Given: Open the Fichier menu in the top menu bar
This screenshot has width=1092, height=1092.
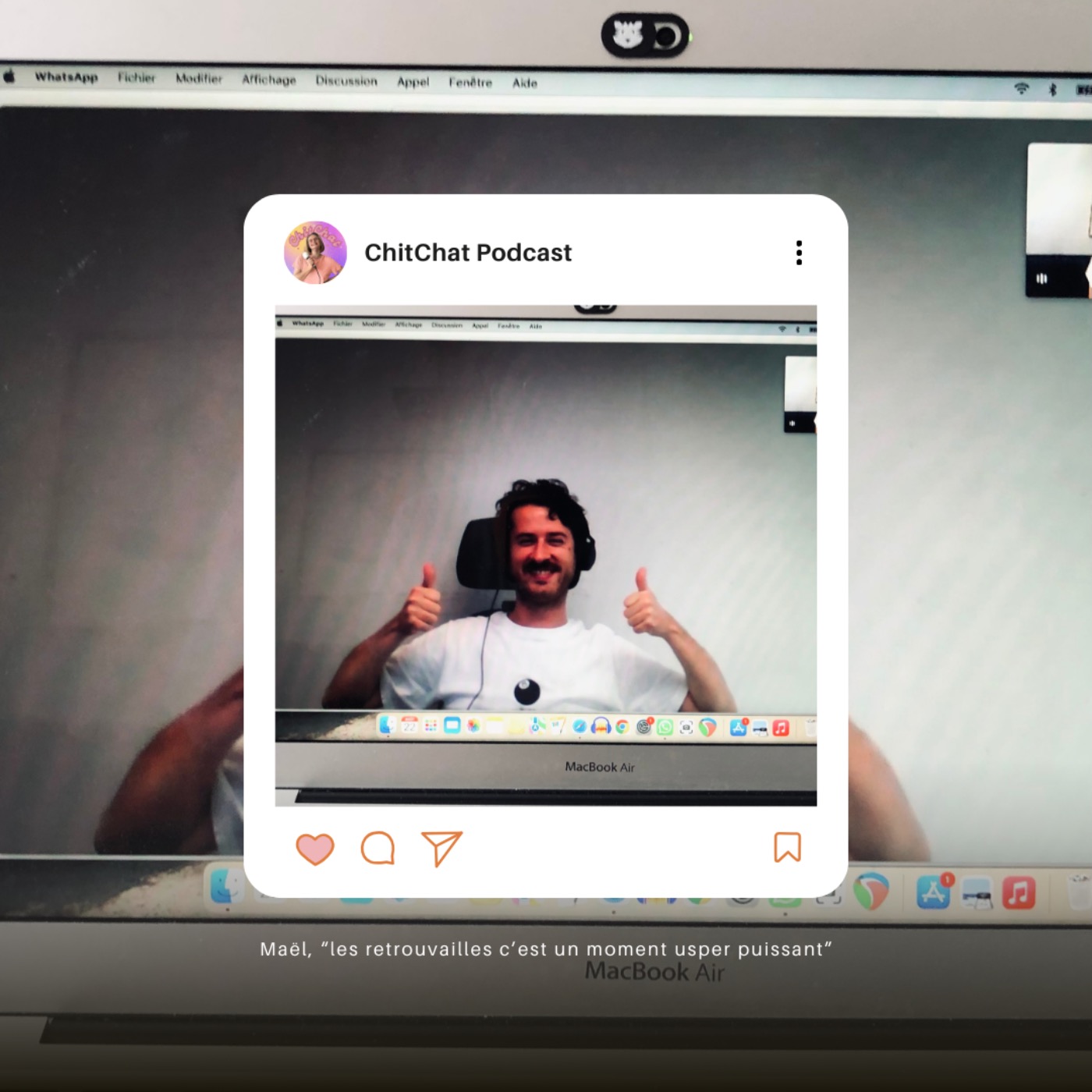Looking at the screenshot, I should pos(136,77).
